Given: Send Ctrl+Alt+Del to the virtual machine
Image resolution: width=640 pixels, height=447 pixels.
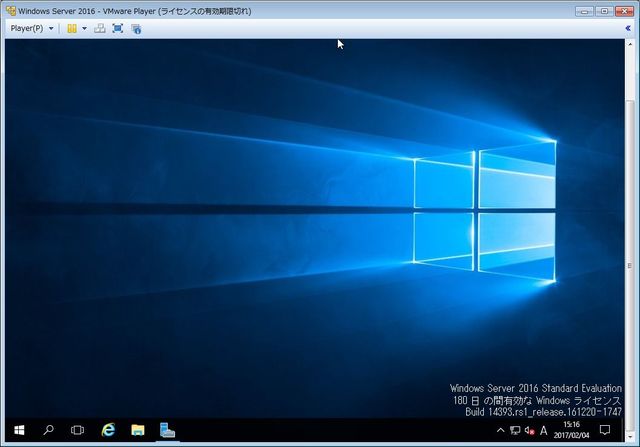Looking at the screenshot, I should (x=100, y=29).
